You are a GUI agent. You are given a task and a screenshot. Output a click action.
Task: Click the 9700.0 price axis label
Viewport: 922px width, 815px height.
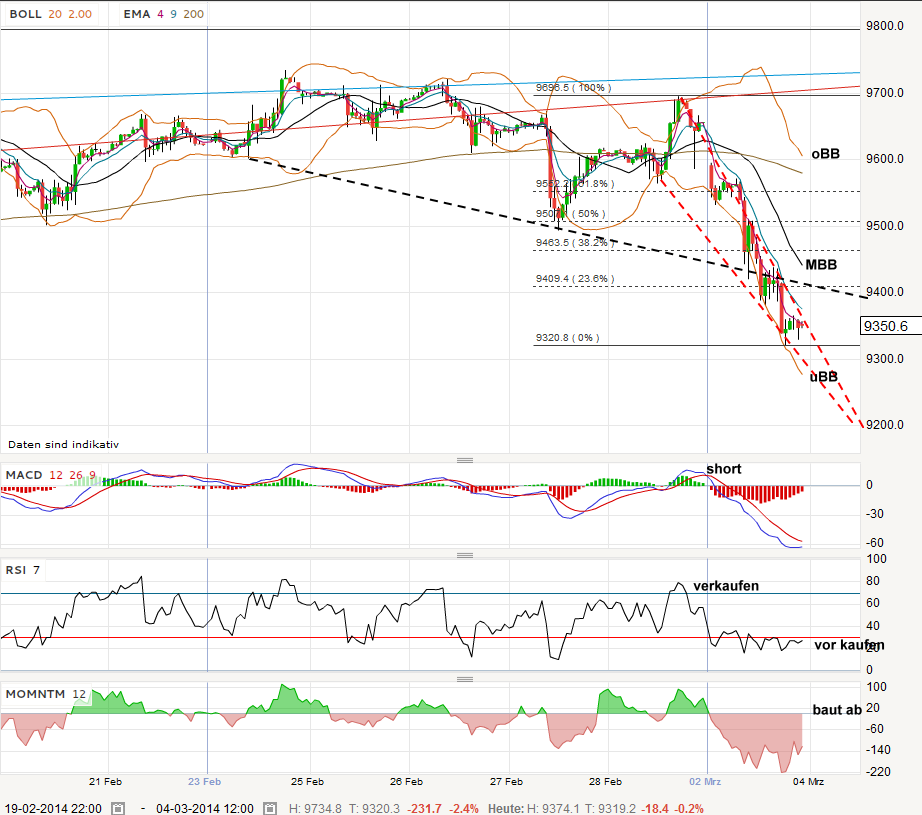[885, 93]
